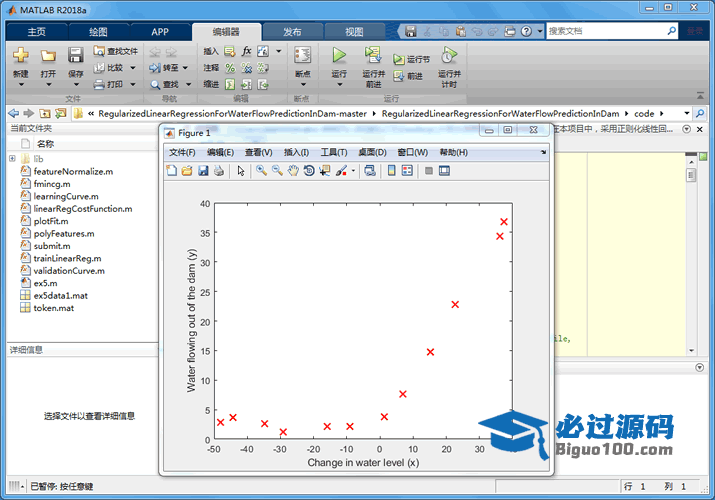The height and width of the screenshot is (500, 715).
Task: Expand the lib folder in file tree
Action: coord(12,159)
